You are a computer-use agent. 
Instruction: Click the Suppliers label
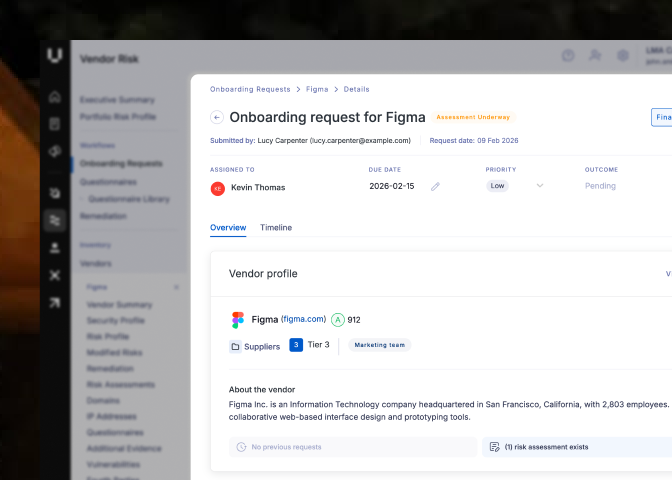pyautogui.click(x=262, y=347)
